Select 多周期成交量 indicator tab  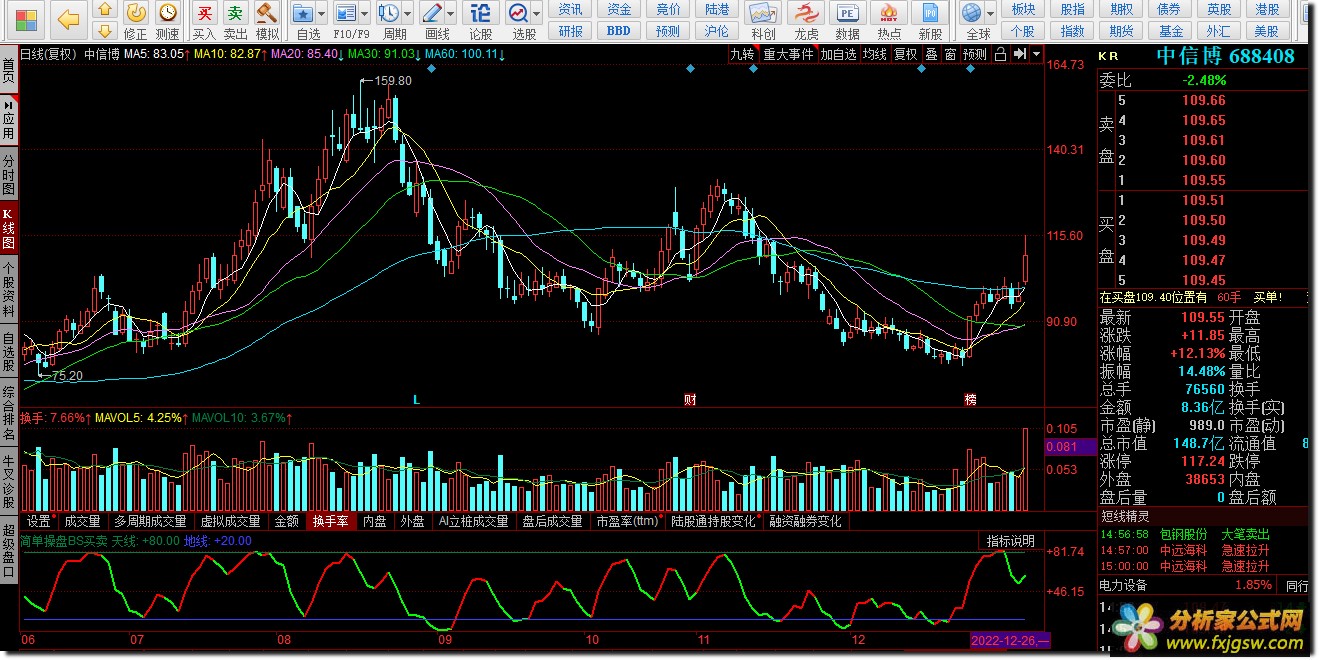pyautogui.click(x=150, y=521)
